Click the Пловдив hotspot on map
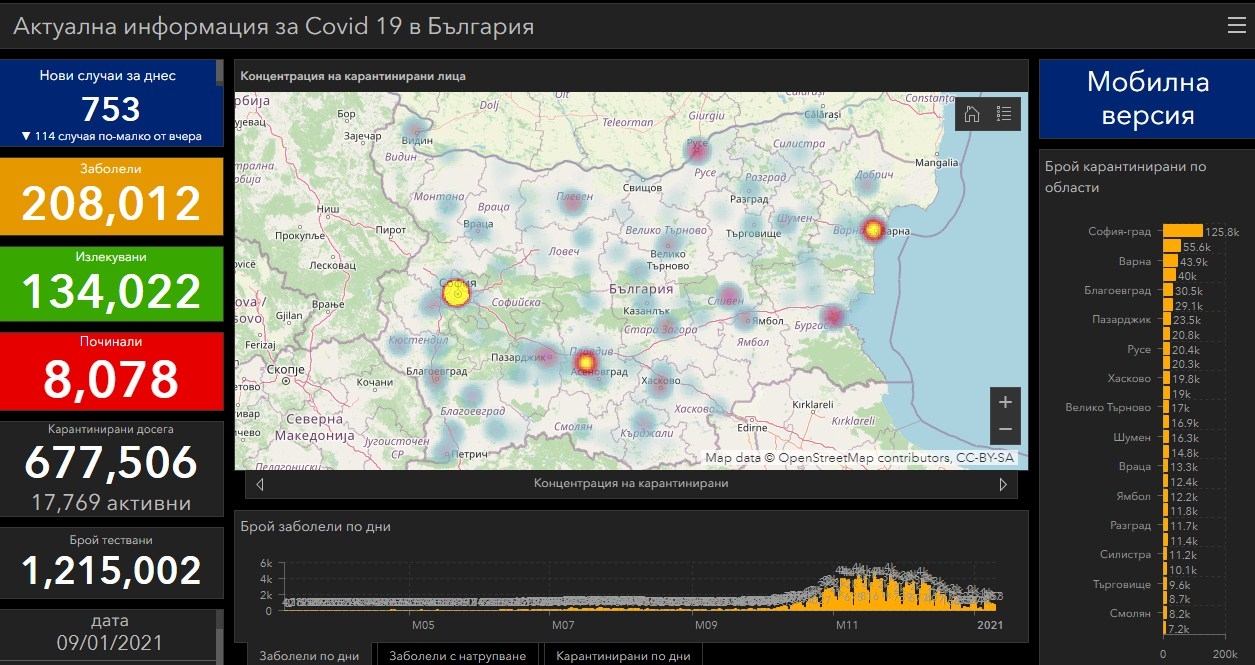 click(586, 361)
